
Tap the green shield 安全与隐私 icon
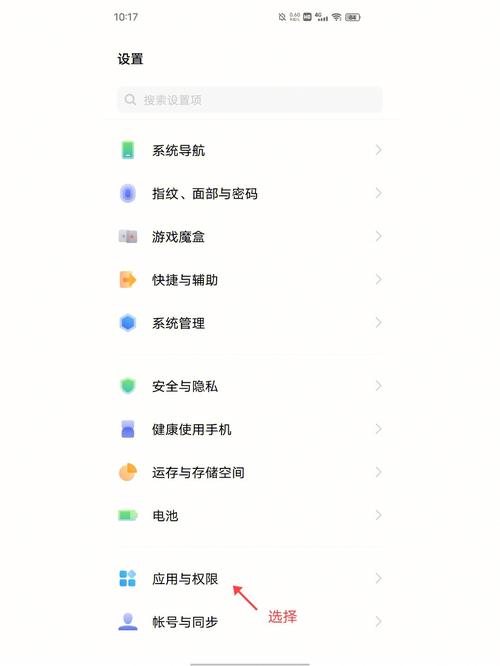(x=128, y=386)
